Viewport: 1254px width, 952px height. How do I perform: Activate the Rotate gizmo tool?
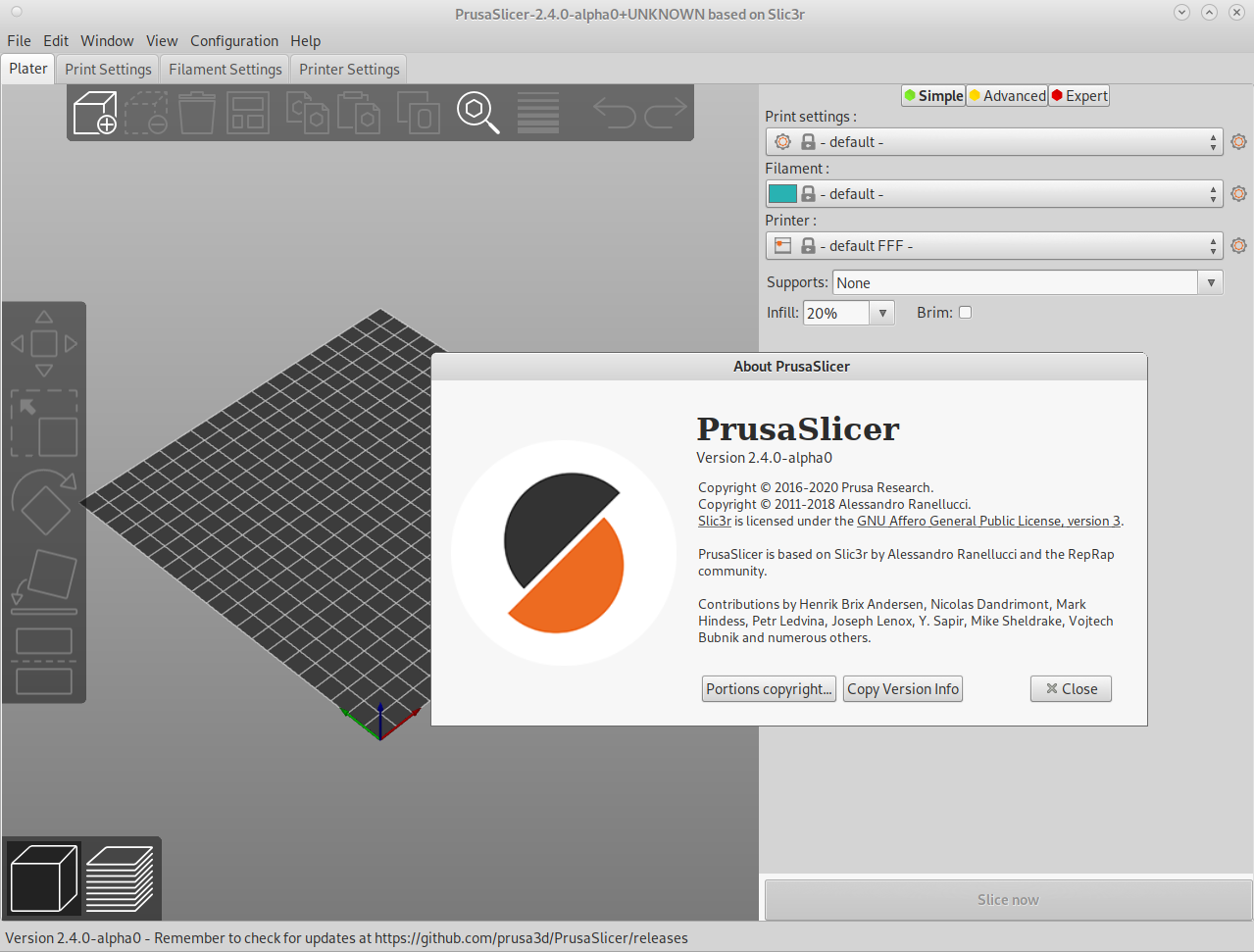click(43, 503)
